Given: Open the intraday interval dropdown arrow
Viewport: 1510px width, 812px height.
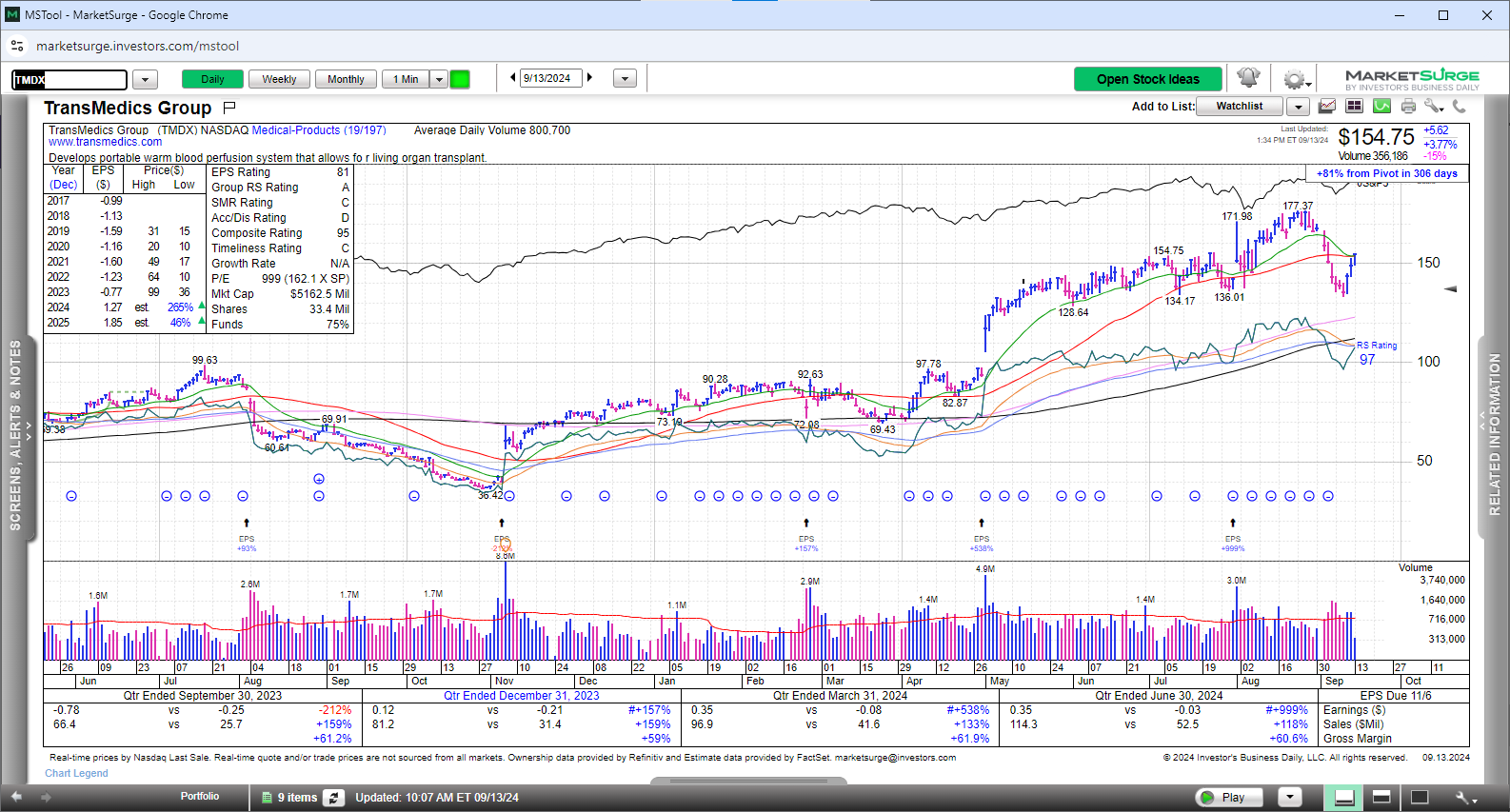Looking at the screenshot, I should tap(439, 79).
